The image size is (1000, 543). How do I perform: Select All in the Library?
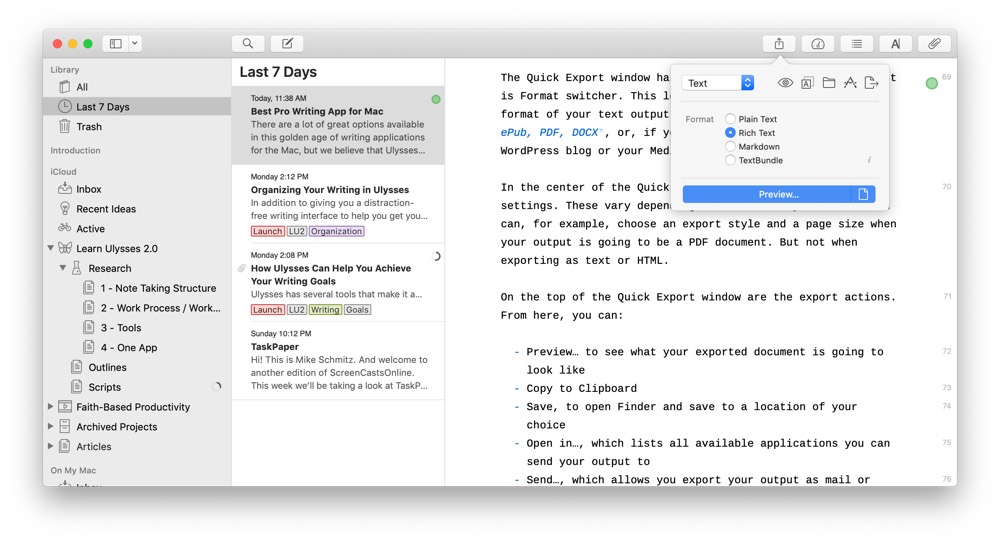click(136, 87)
